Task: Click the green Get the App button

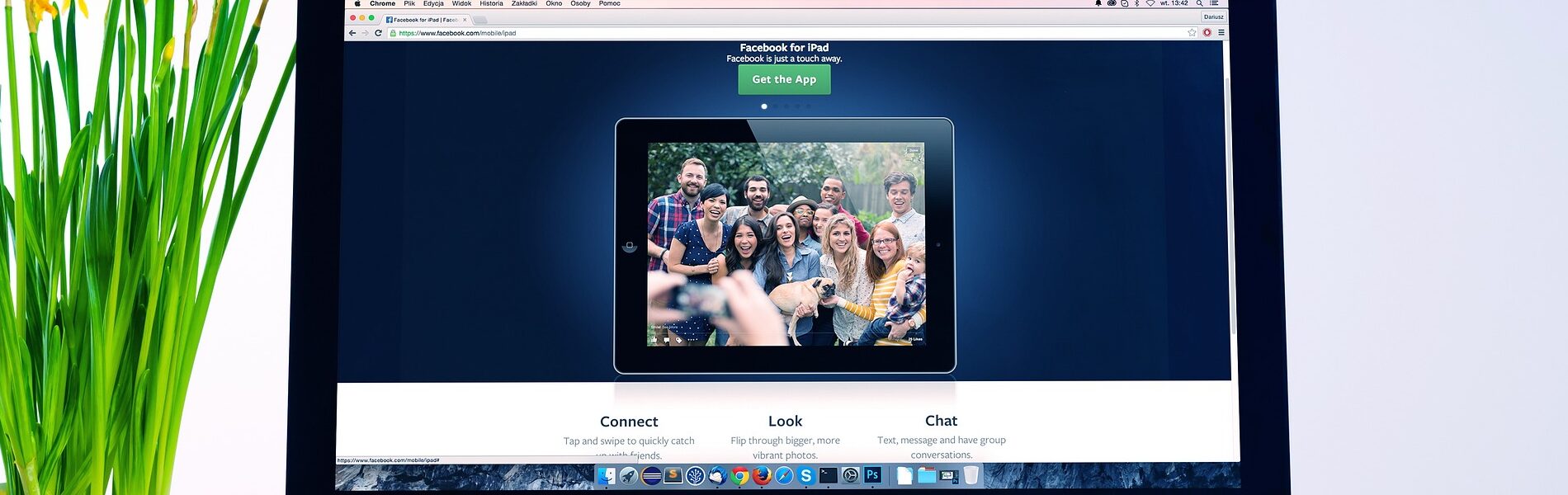Action: point(784,79)
